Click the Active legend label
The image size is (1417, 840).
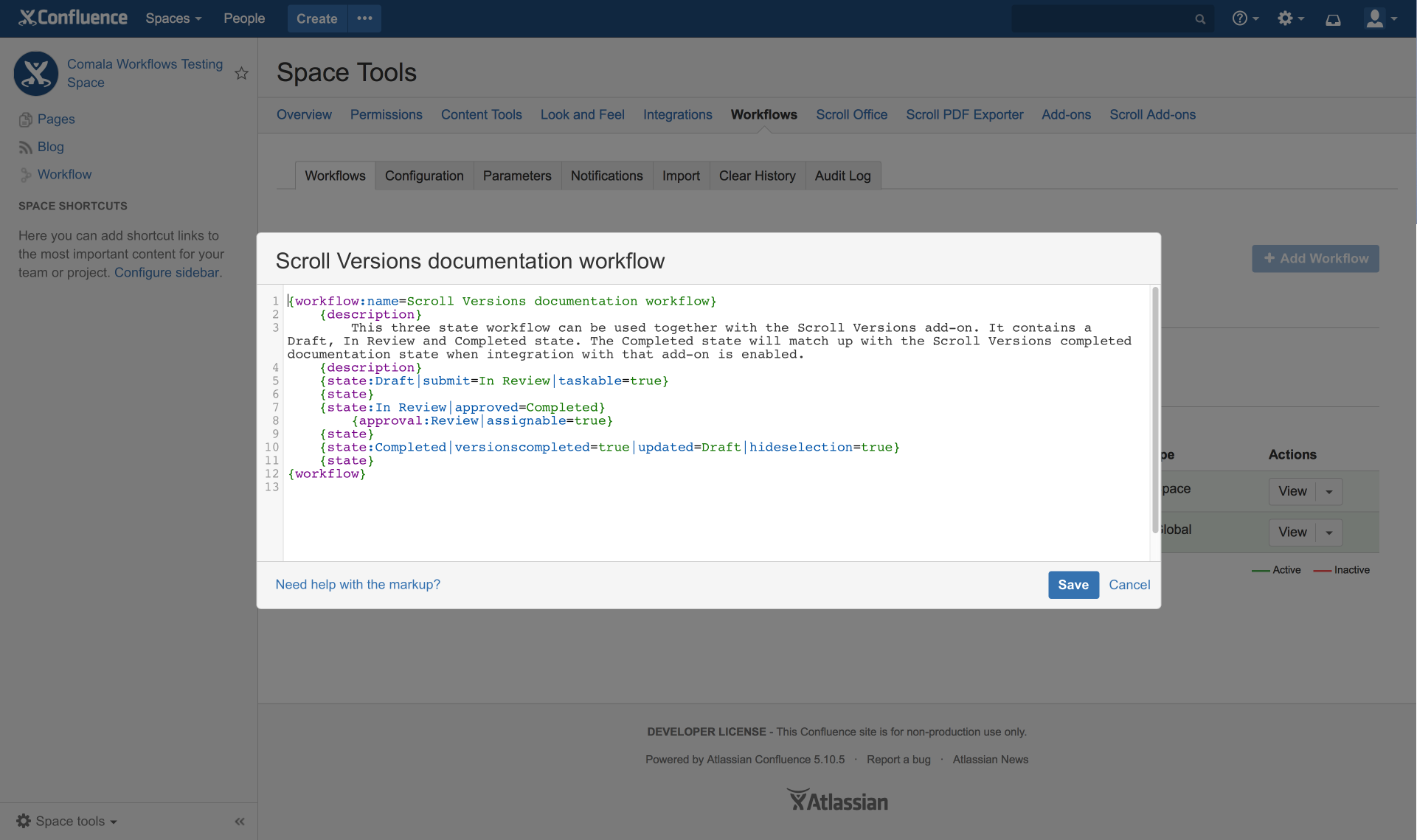coord(1286,570)
